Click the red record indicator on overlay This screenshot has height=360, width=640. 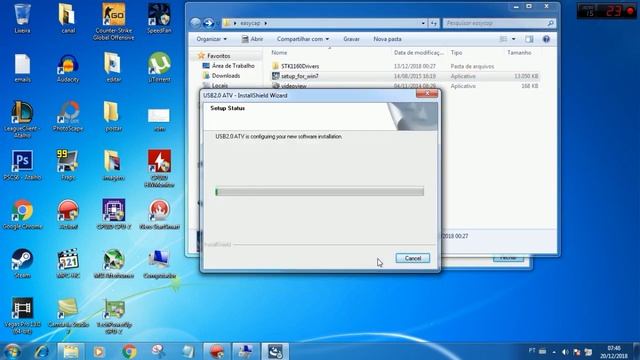631,11
